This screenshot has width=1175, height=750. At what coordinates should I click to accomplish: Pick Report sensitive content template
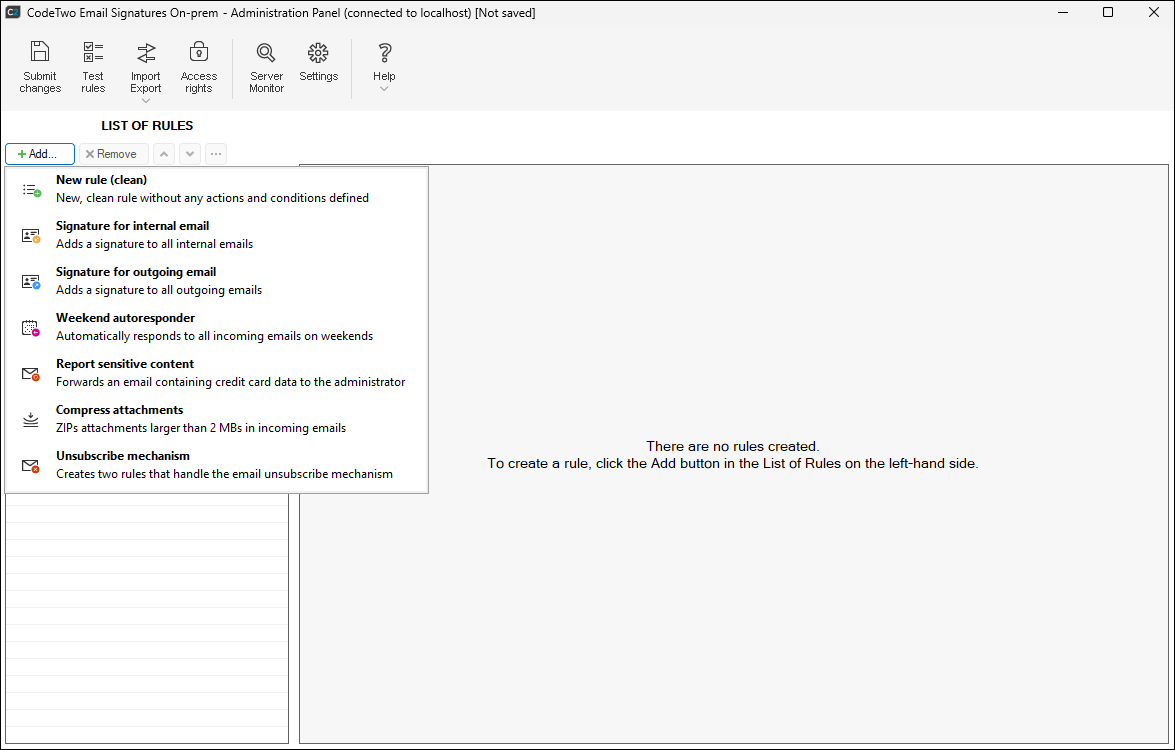[x=125, y=364]
